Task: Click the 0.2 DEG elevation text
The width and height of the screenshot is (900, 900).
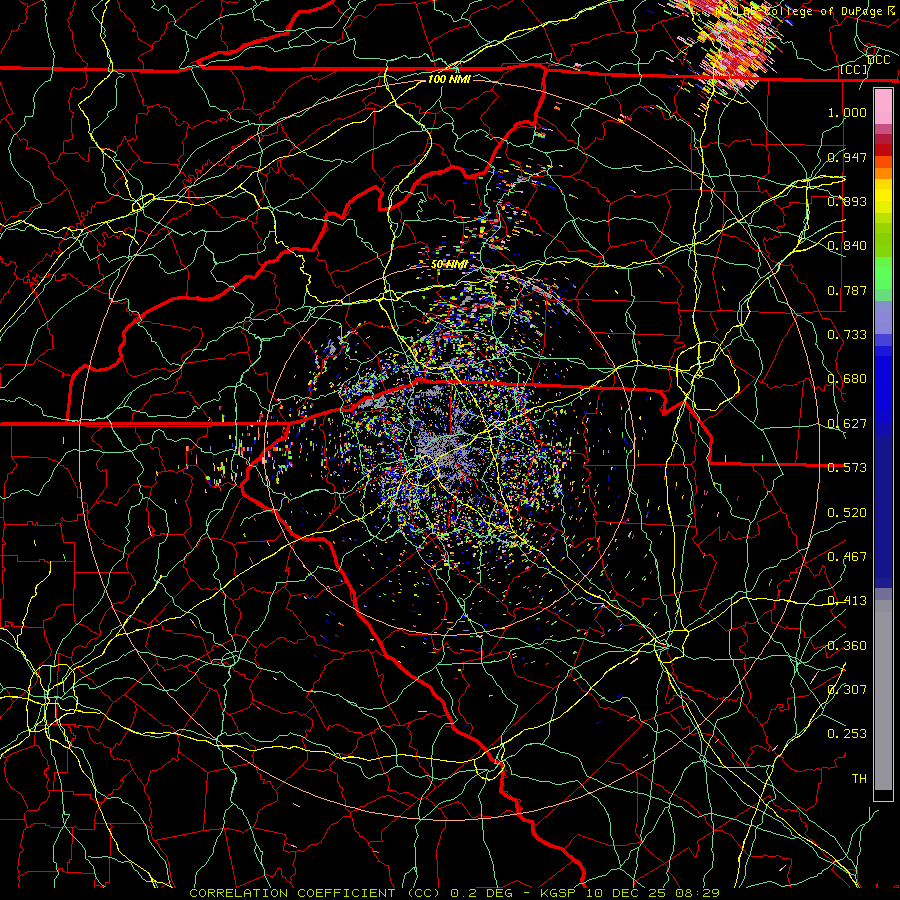Action: (x=481, y=893)
